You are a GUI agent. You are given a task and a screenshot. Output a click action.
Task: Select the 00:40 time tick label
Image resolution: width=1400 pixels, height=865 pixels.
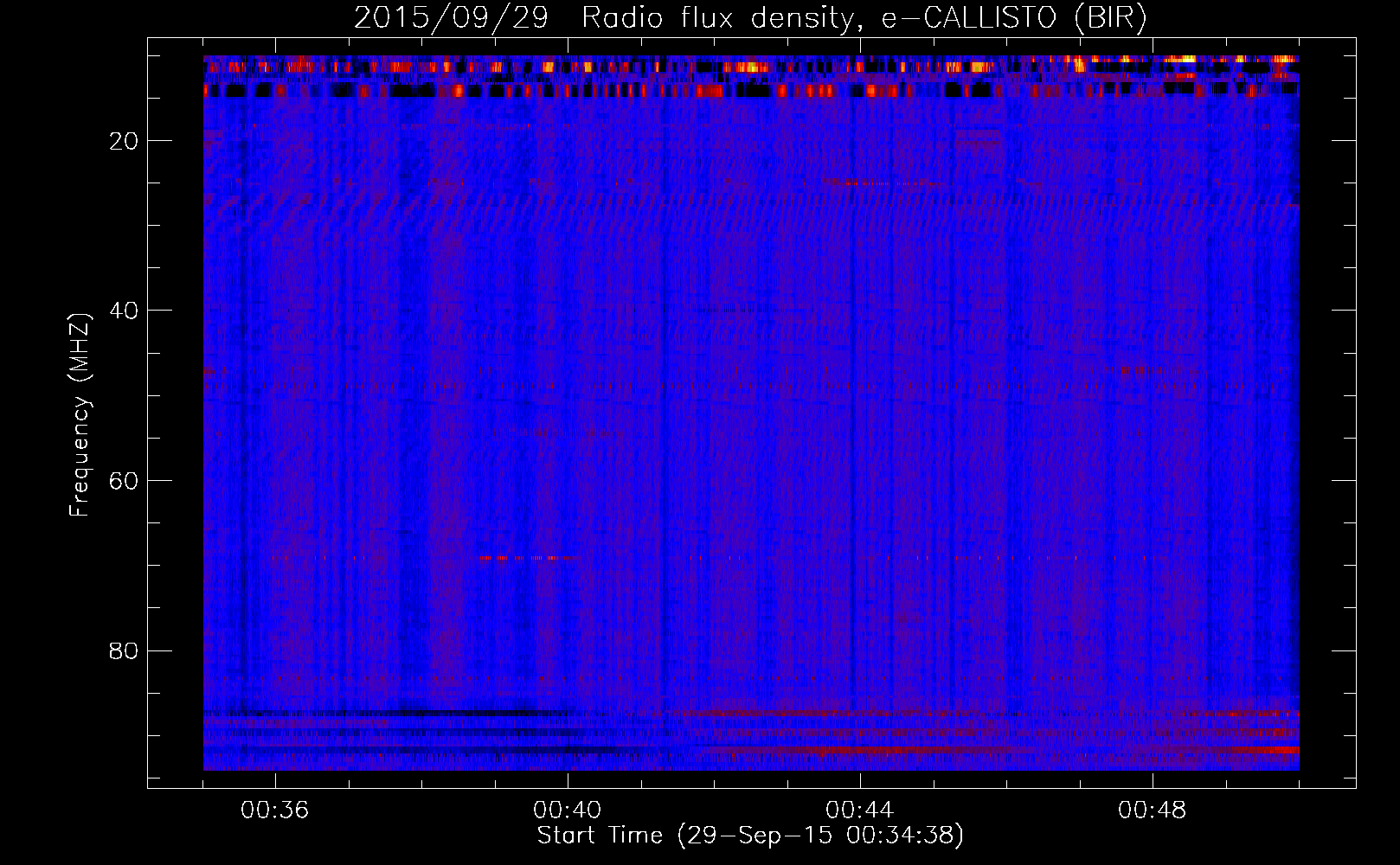coord(568,811)
